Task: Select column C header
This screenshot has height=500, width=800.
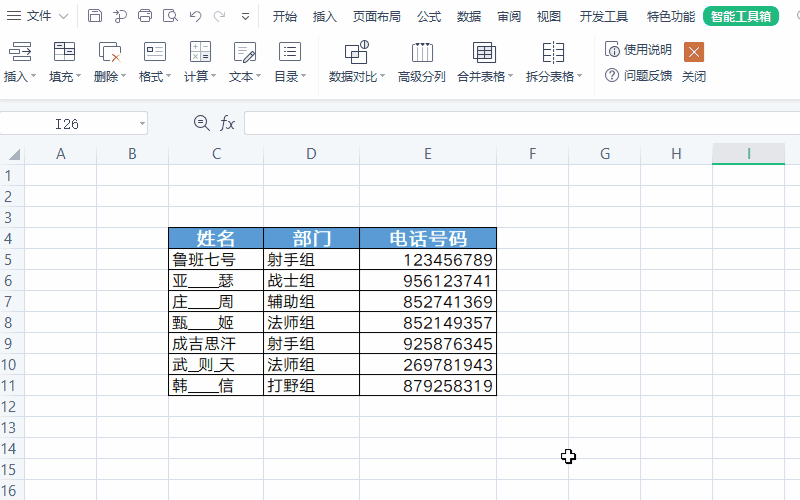Action: tap(216, 154)
